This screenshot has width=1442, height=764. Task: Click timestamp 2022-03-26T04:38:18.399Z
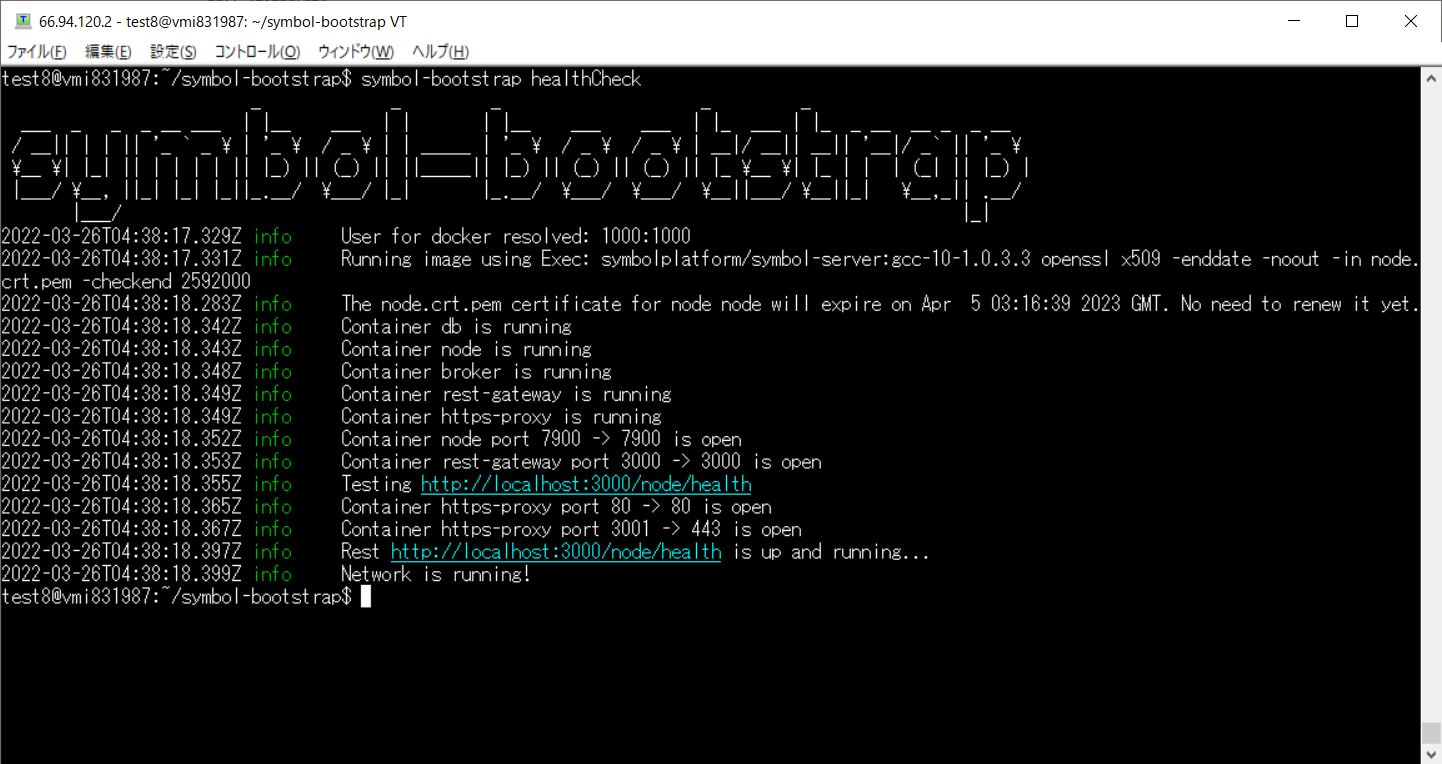121,575
